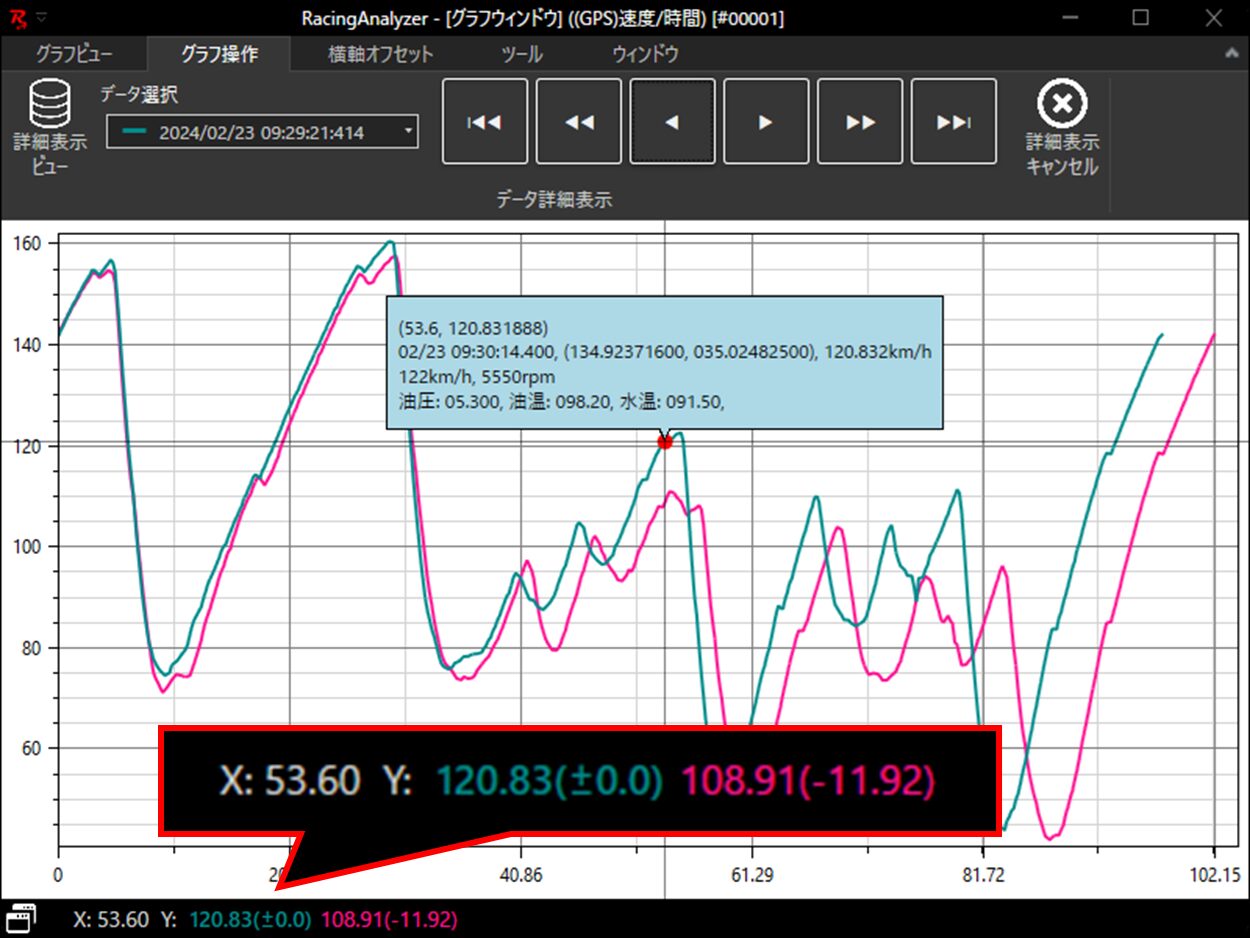Jump to last data point button
This screenshot has width=1250, height=938.
pyautogui.click(x=954, y=122)
